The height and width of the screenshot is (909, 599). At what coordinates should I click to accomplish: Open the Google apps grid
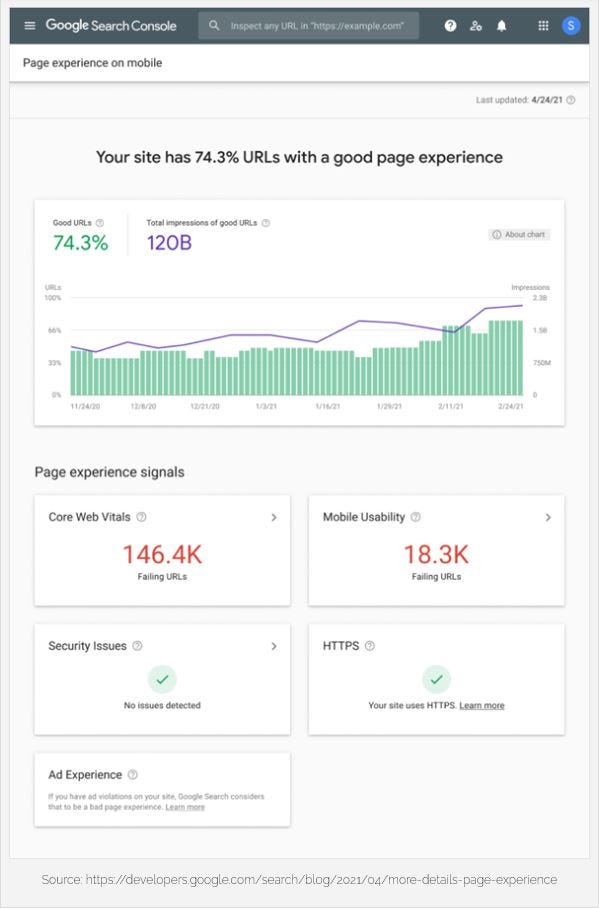point(543,26)
